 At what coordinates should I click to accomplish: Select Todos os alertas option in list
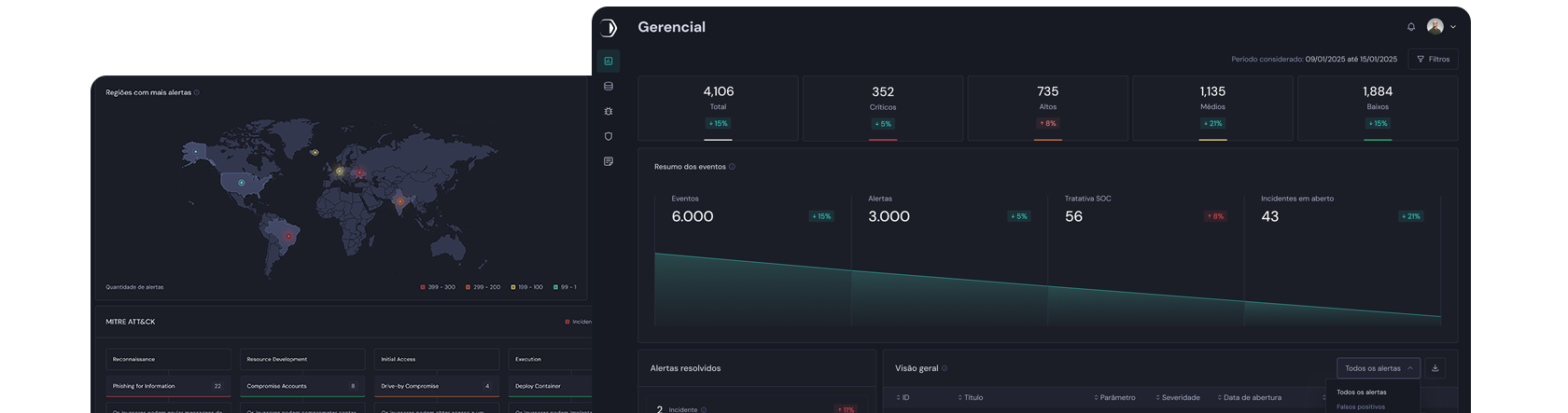1362,392
